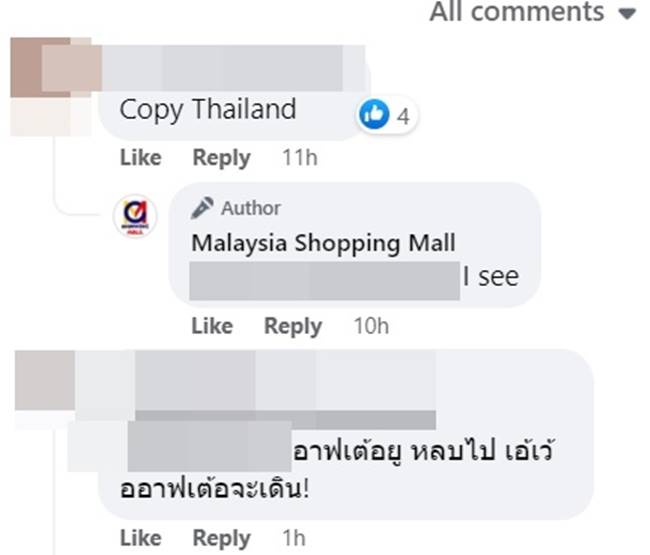The width and height of the screenshot is (650, 555).
Task: Click the Author microphone badge icon
Action: [x=202, y=208]
